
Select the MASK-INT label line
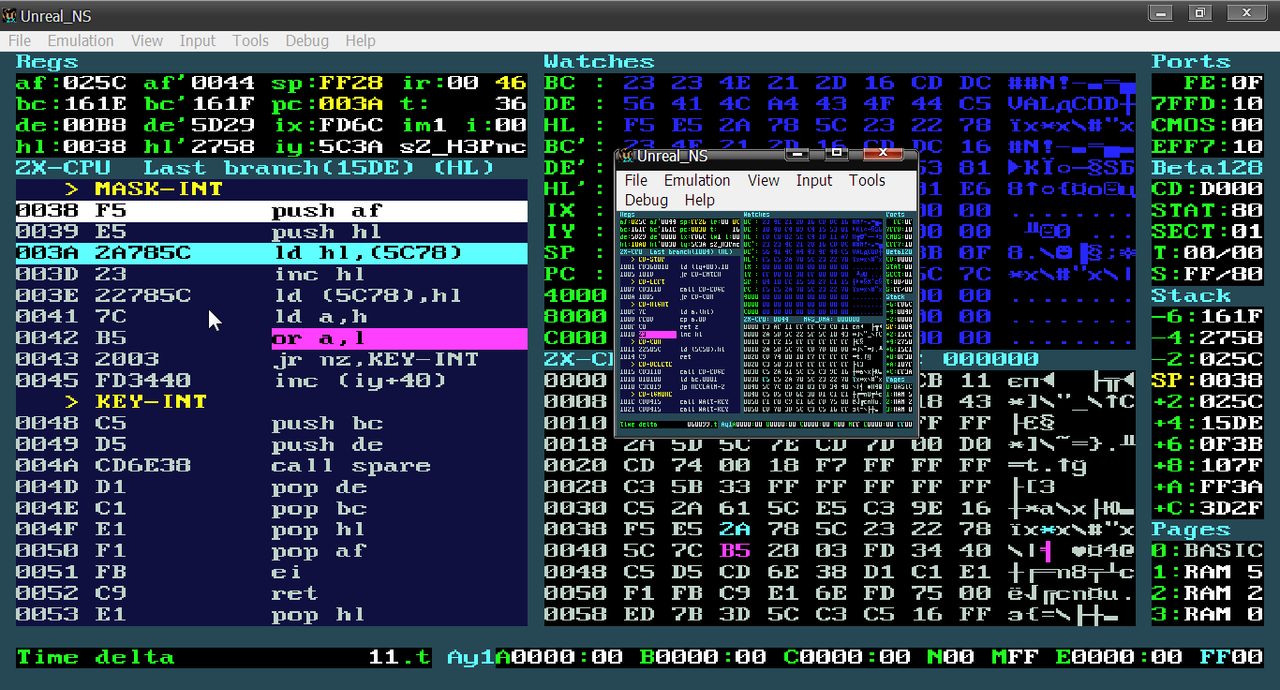click(271, 189)
